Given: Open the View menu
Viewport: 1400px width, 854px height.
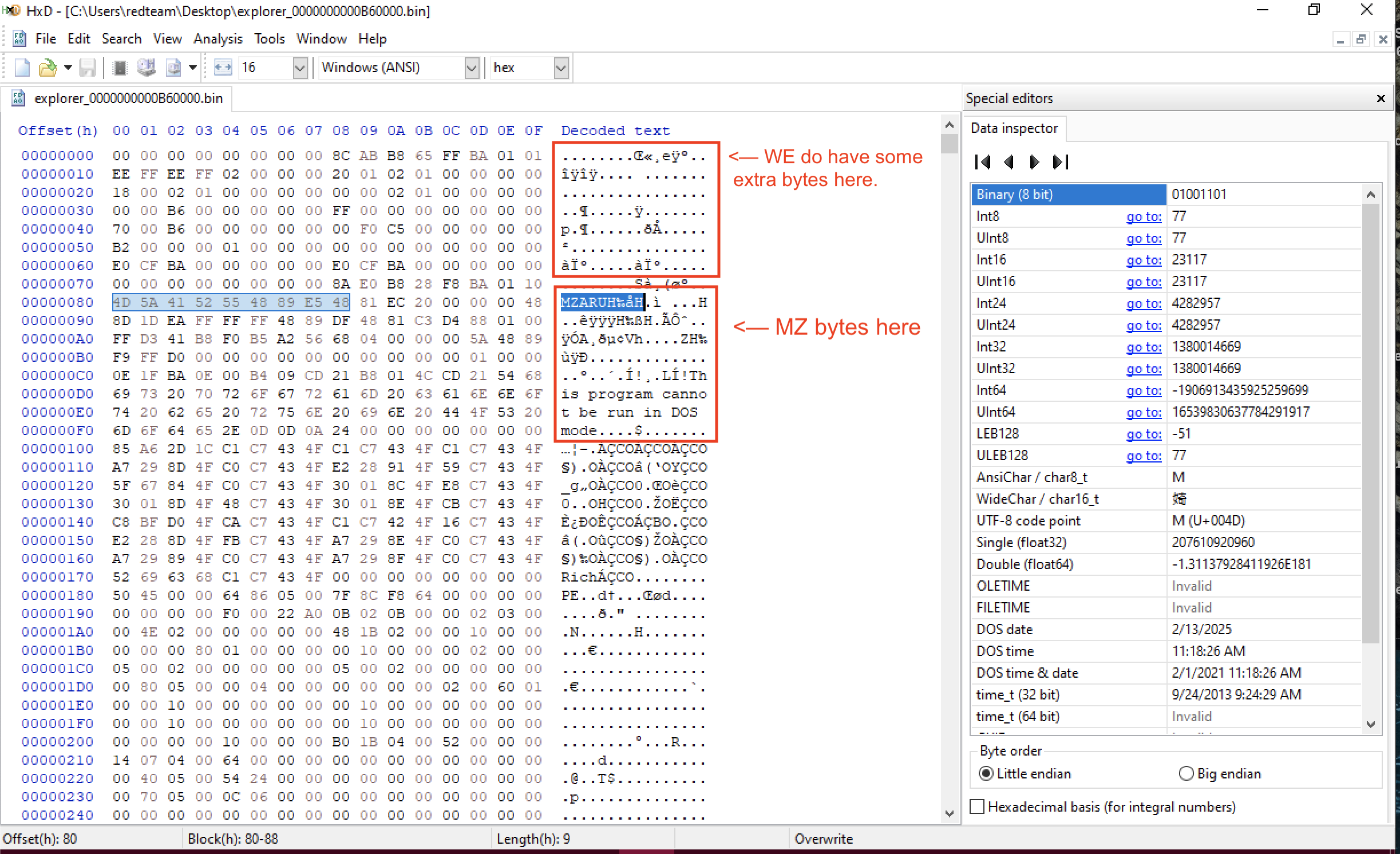Looking at the screenshot, I should pos(167,39).
